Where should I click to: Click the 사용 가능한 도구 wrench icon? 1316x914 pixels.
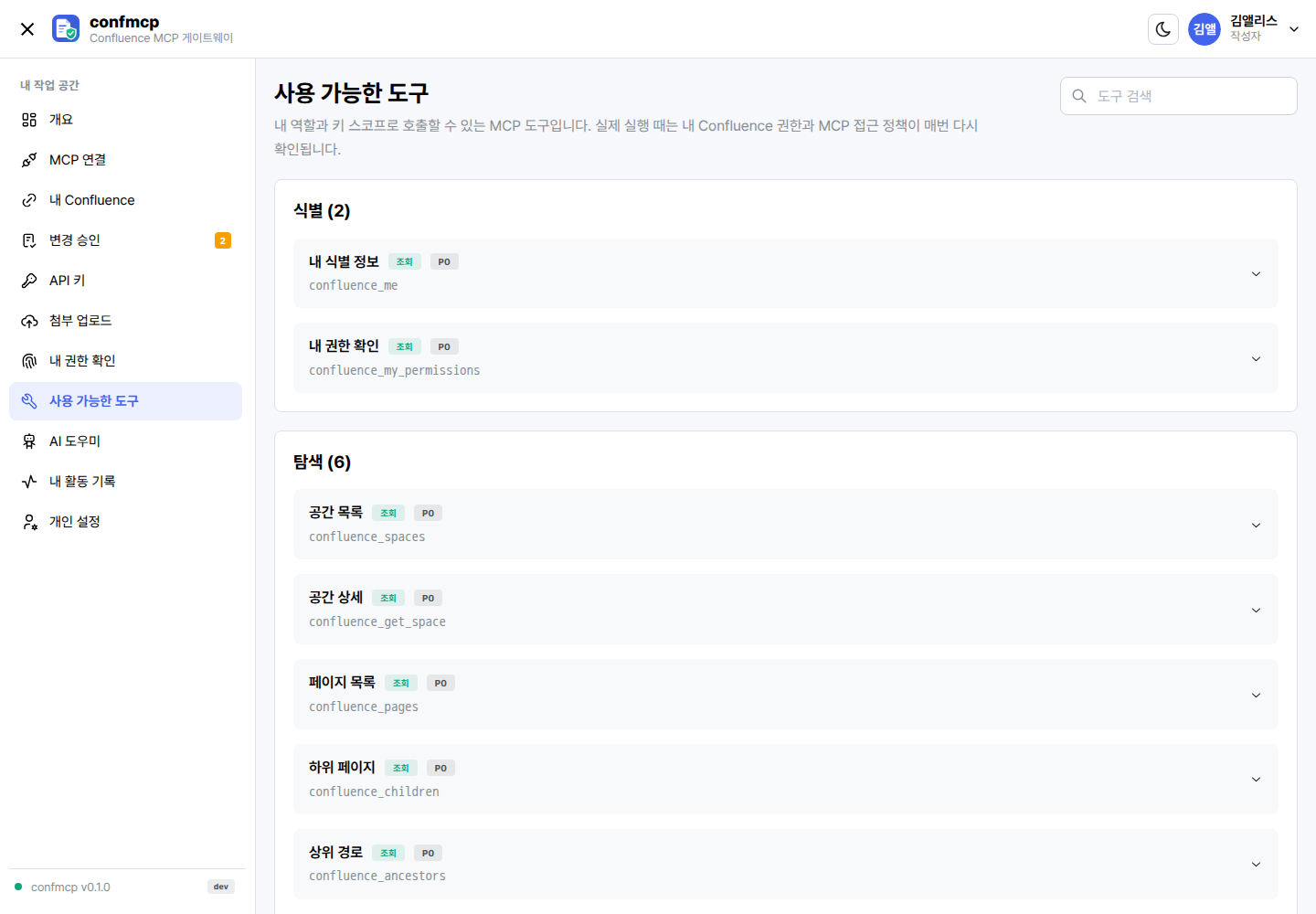(x=29, y=401)
